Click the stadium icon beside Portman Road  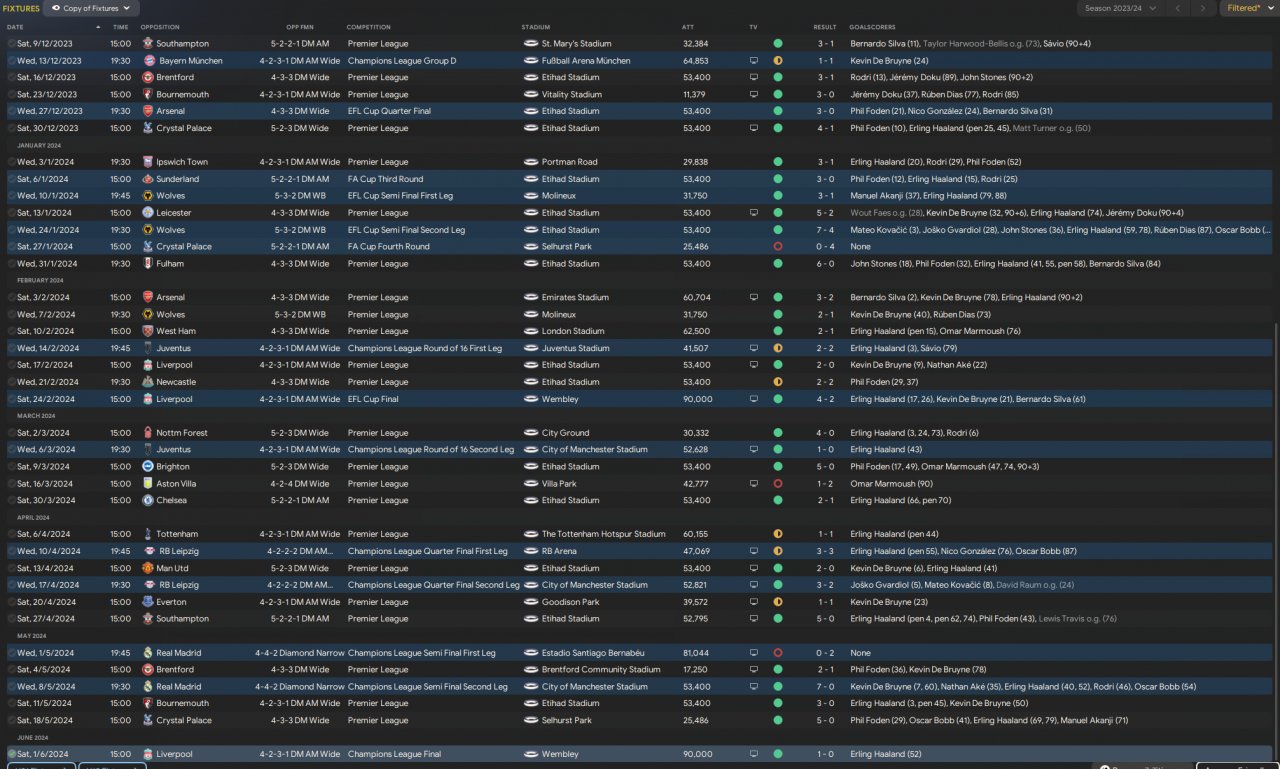click(x=530, y=162)
